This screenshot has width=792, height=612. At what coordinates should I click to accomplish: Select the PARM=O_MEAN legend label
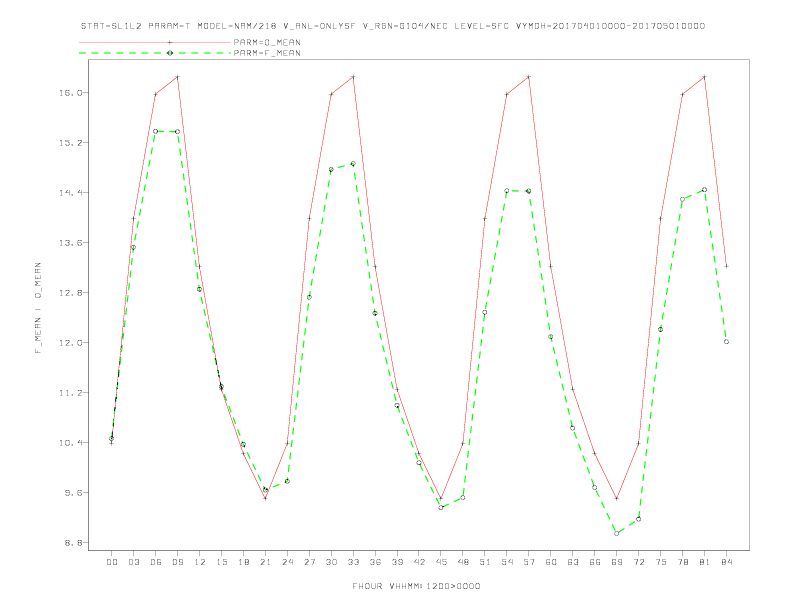coord(267,42)
